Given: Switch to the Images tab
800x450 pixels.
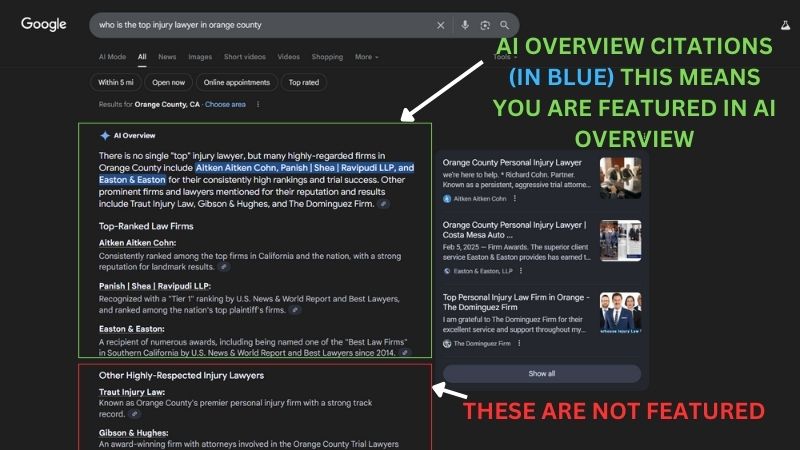Looking at the screenshot, I should click(x=200, y=57).
